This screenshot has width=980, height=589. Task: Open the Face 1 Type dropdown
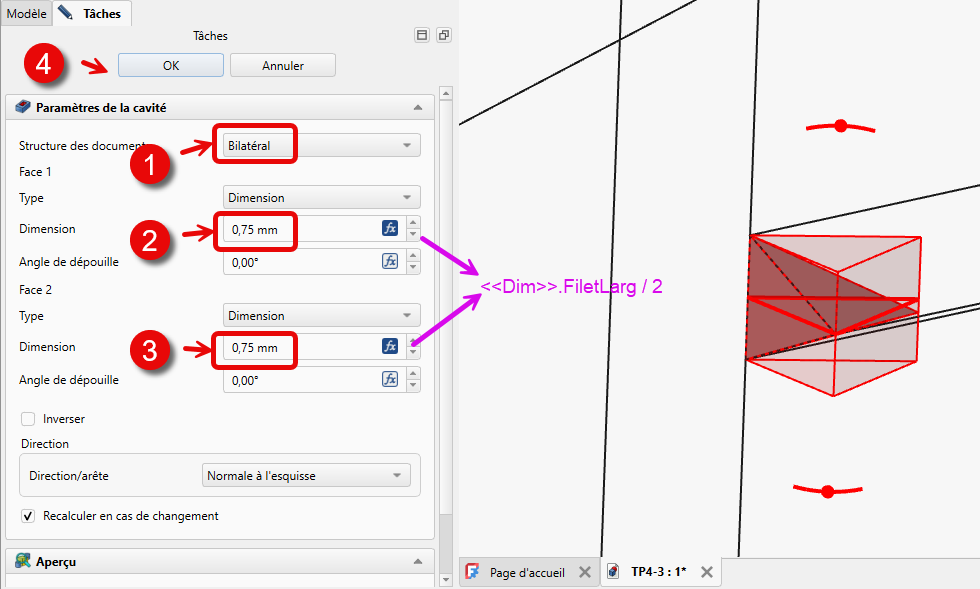point(320,198)
